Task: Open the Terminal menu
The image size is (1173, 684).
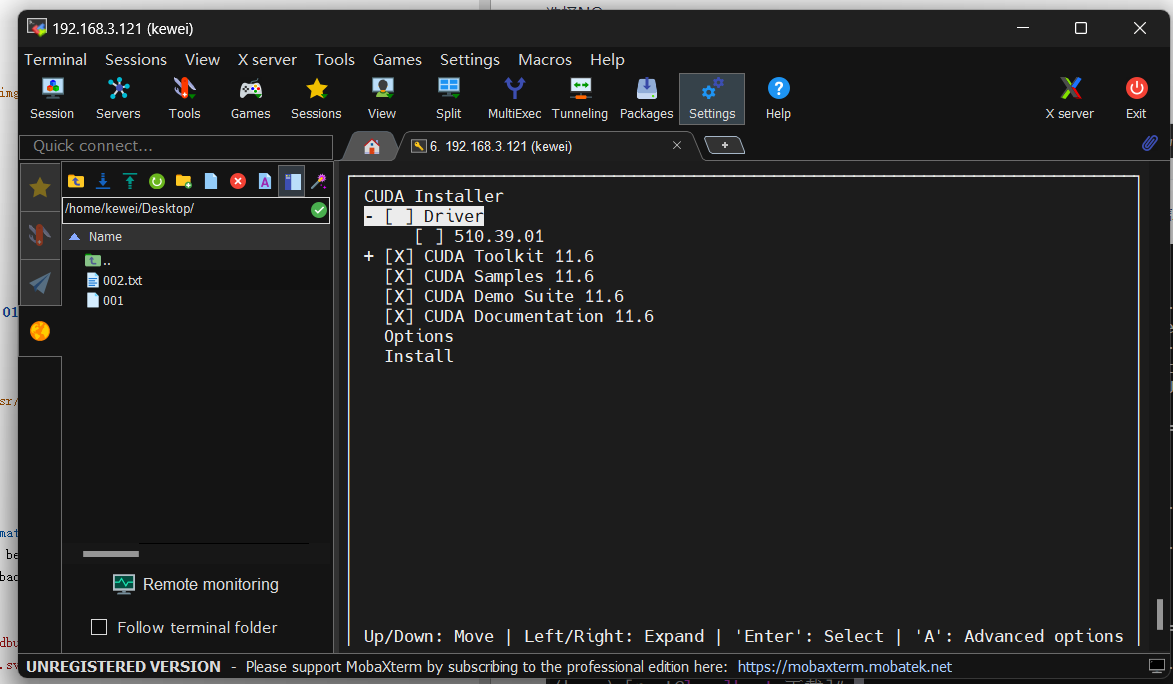Action: [55, 60]
